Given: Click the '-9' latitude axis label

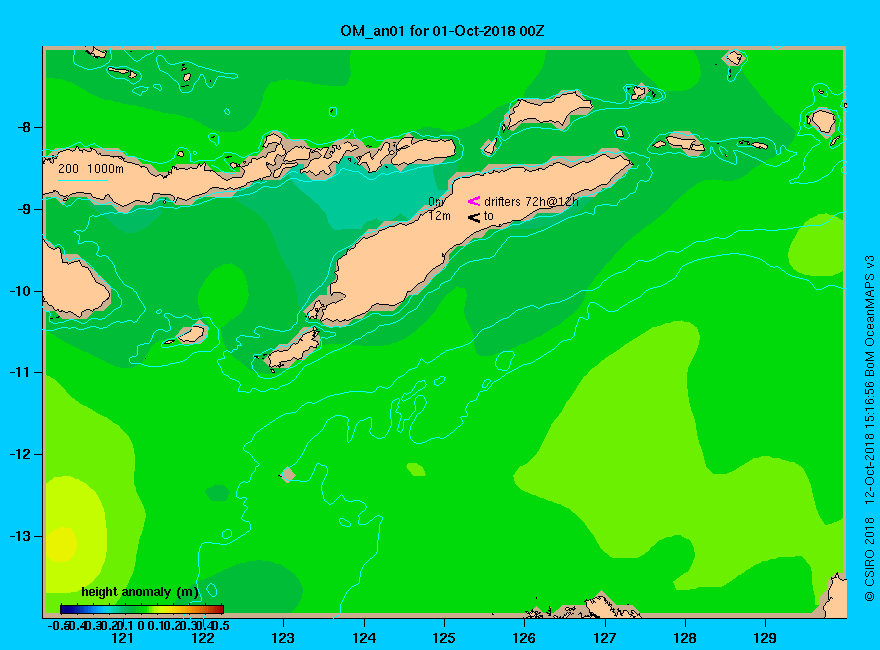Looking at the screenshot, I should (24, 209).
